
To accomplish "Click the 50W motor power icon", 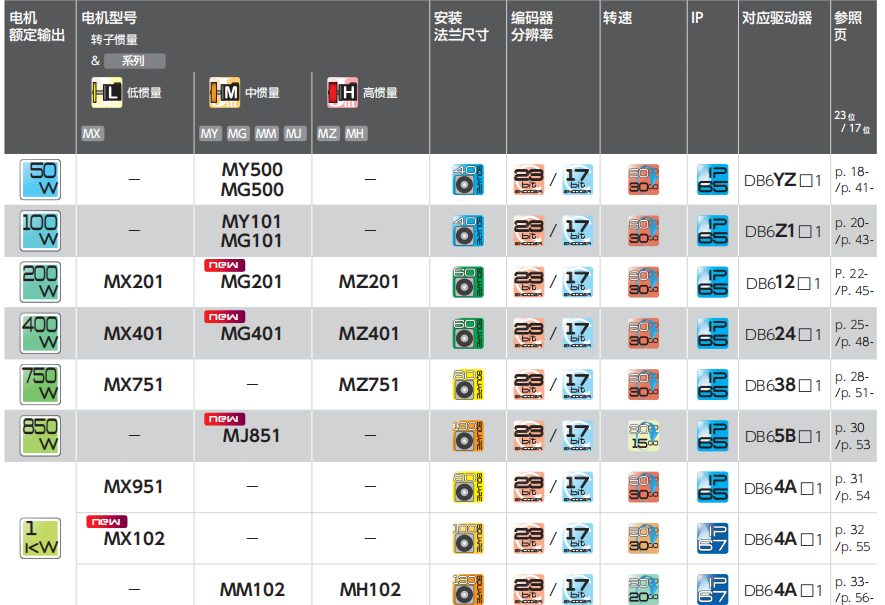I will tap(37, 177).
